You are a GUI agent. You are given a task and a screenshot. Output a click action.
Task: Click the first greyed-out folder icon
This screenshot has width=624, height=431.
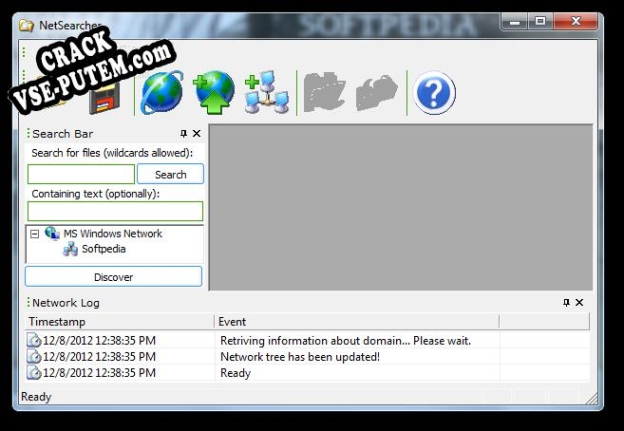324,92
